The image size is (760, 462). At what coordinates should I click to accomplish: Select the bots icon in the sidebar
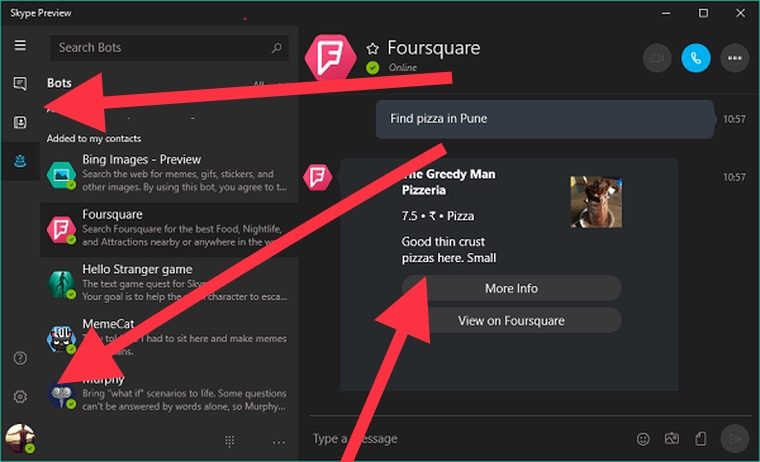(20, 161)
